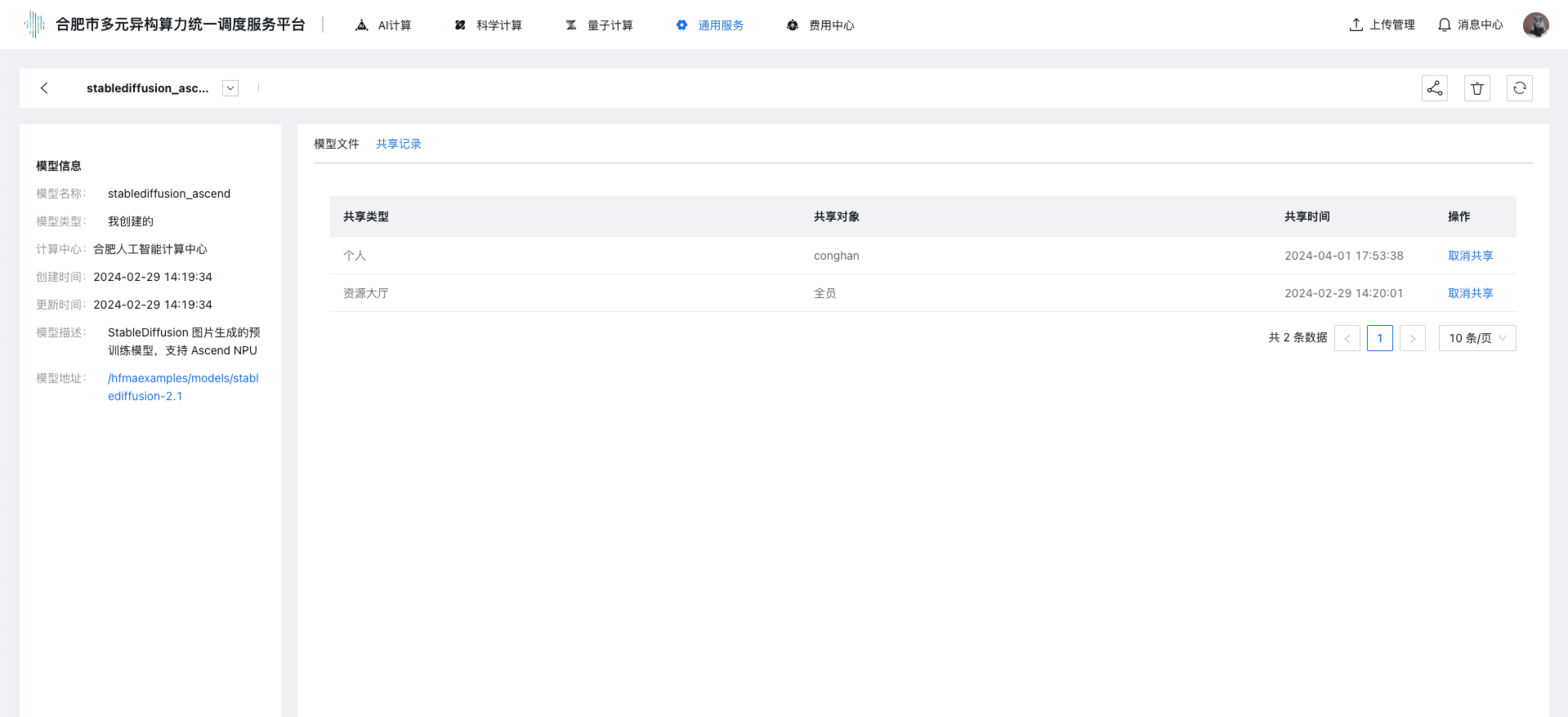Select the 共享记录 tab

pos(398,144)
